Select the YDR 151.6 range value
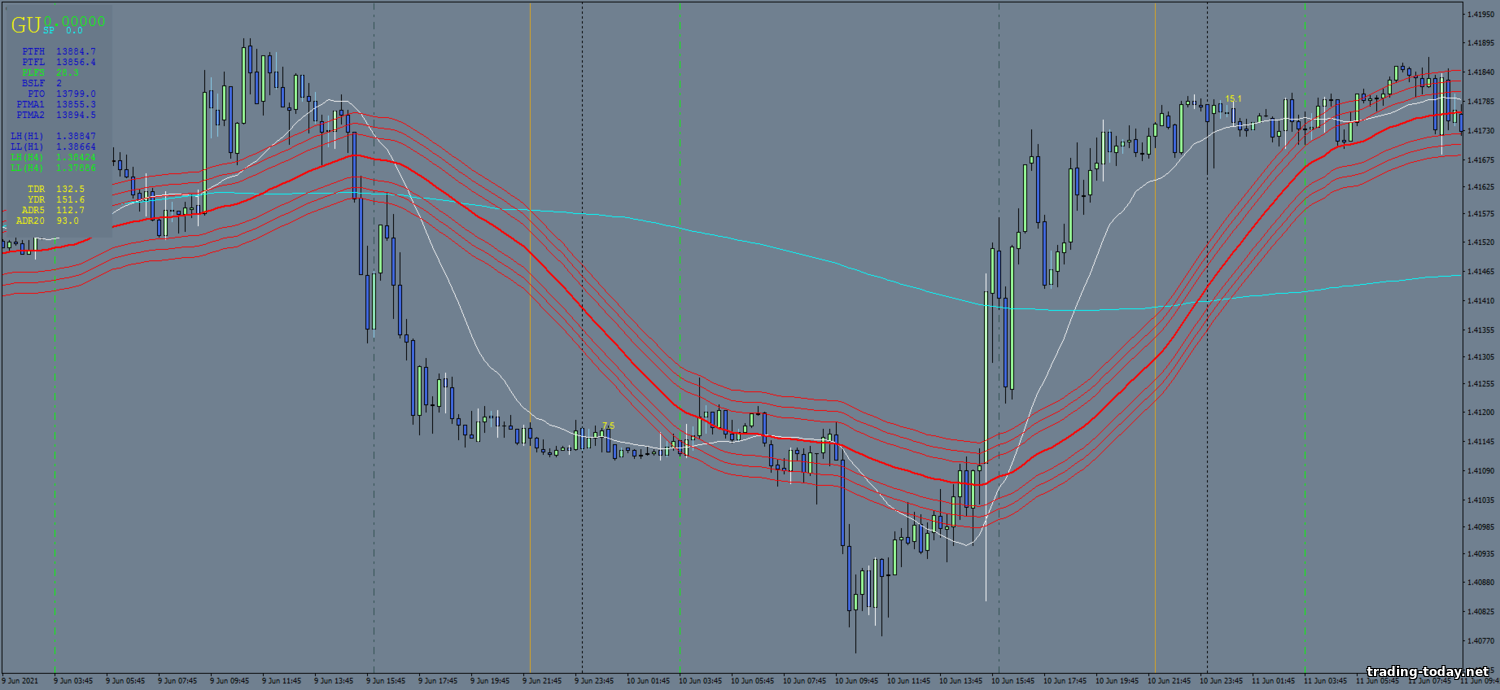 (56, 199)
